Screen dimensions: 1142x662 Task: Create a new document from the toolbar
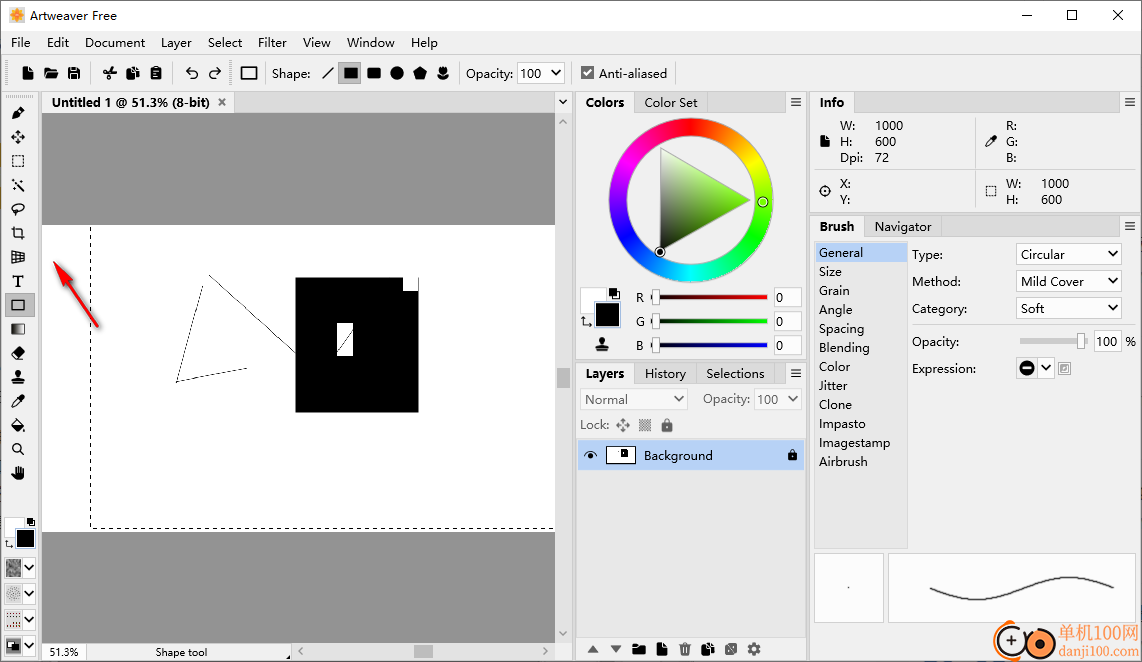coord(28,73)
